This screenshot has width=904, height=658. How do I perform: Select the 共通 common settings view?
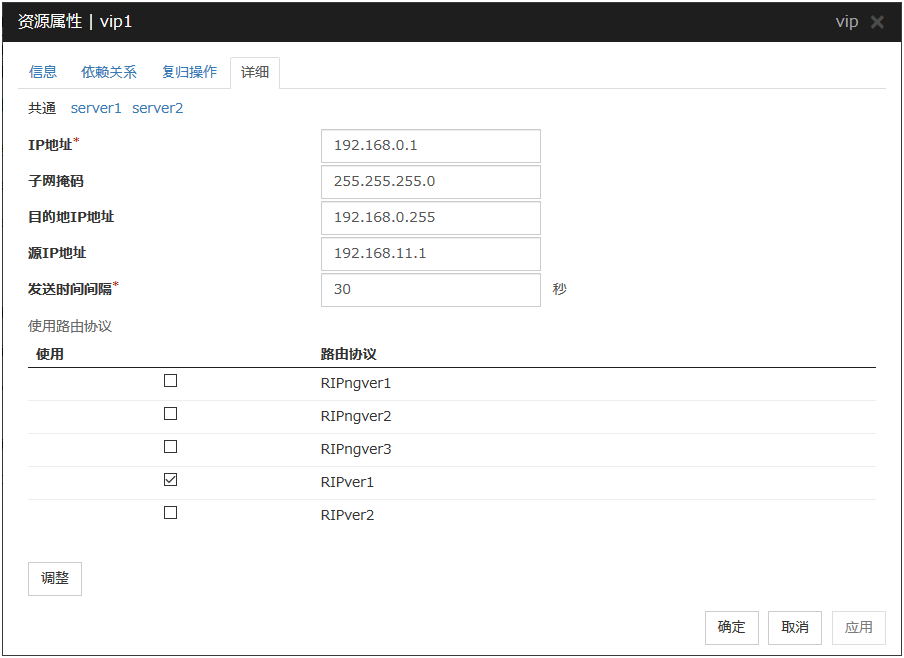click(42, 108)
